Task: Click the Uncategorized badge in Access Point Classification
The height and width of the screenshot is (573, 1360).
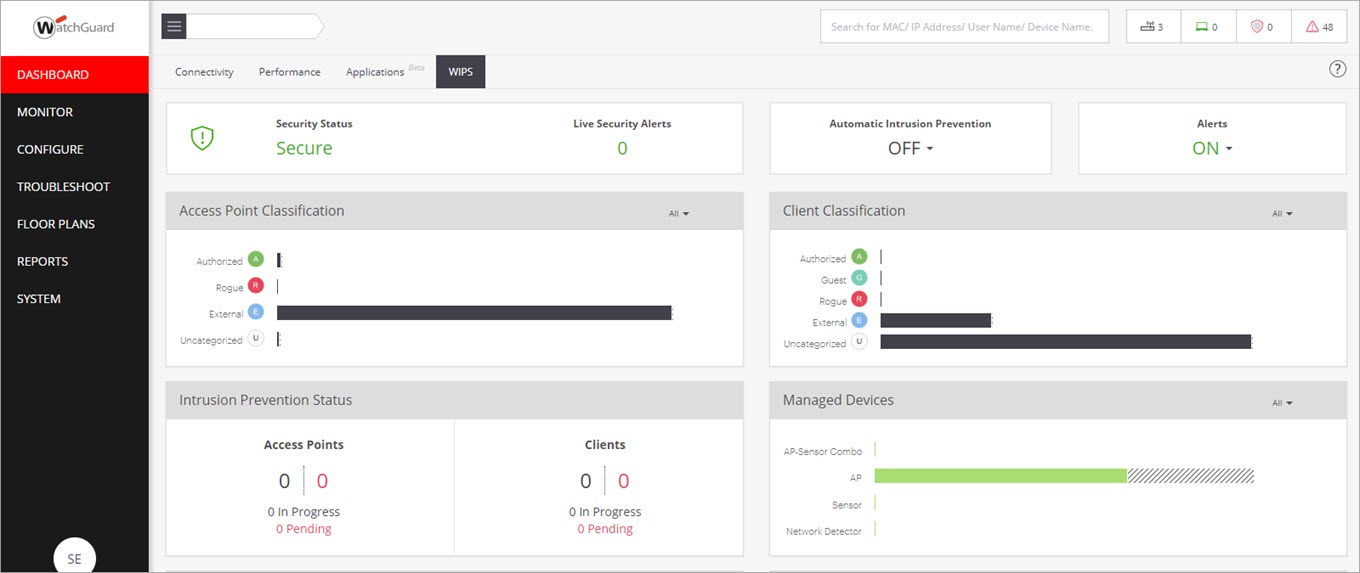Action: click(x=256, y=339)
